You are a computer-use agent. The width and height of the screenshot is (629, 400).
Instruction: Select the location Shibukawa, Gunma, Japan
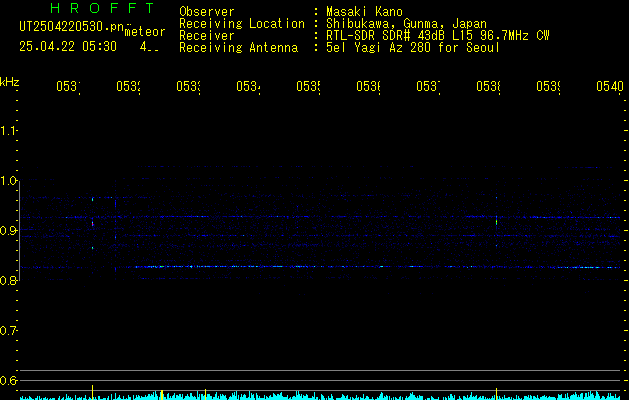[x=406, y=24]
